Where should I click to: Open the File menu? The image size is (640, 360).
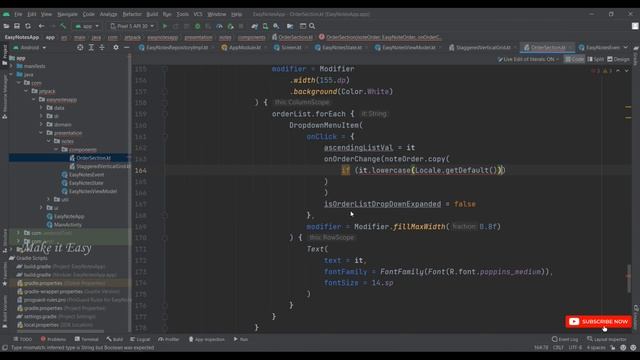[18, 14]
